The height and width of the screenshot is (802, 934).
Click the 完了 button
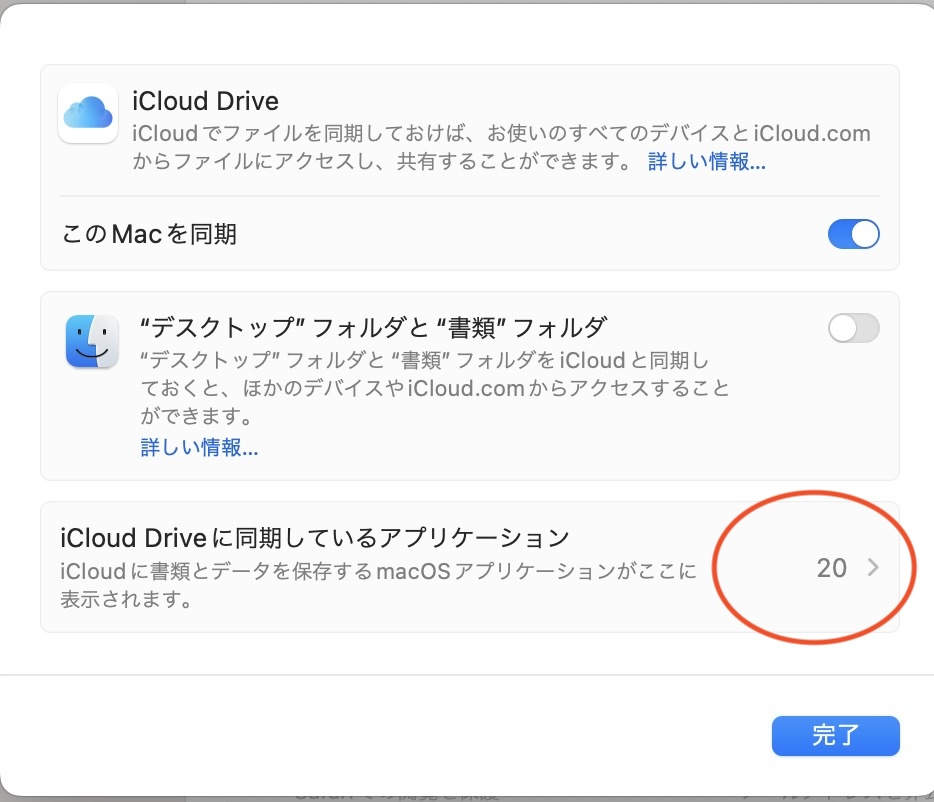(x=835, y=735)
